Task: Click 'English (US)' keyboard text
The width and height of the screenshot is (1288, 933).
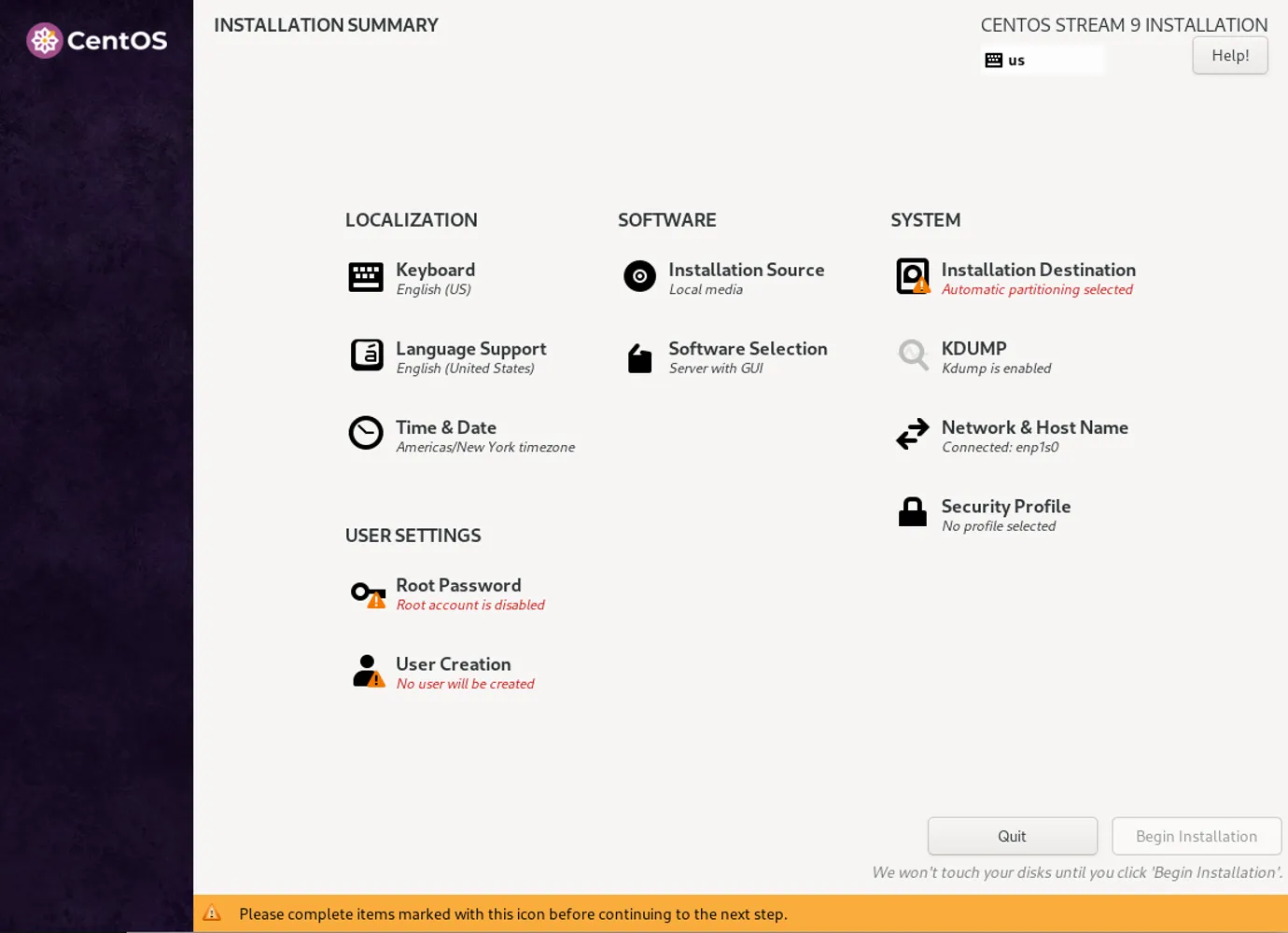Action: point(433,289)
